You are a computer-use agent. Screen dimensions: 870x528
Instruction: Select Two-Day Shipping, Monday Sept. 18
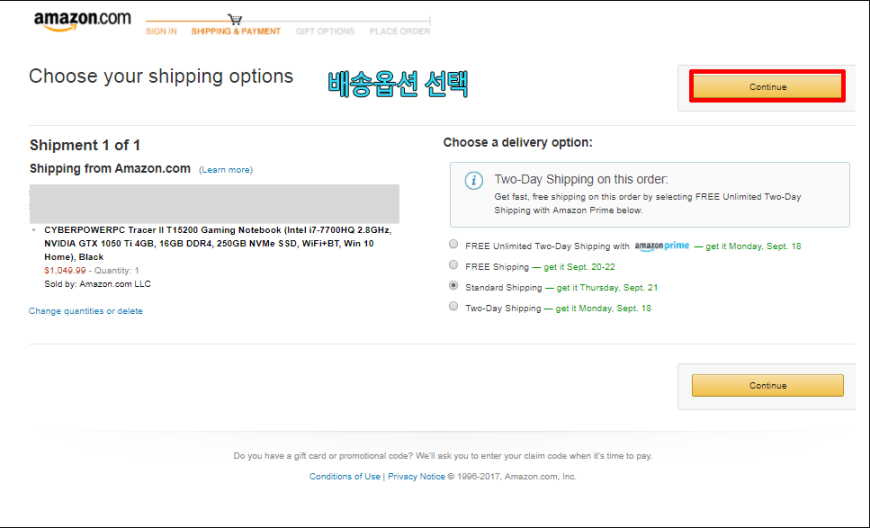point(454,306)
